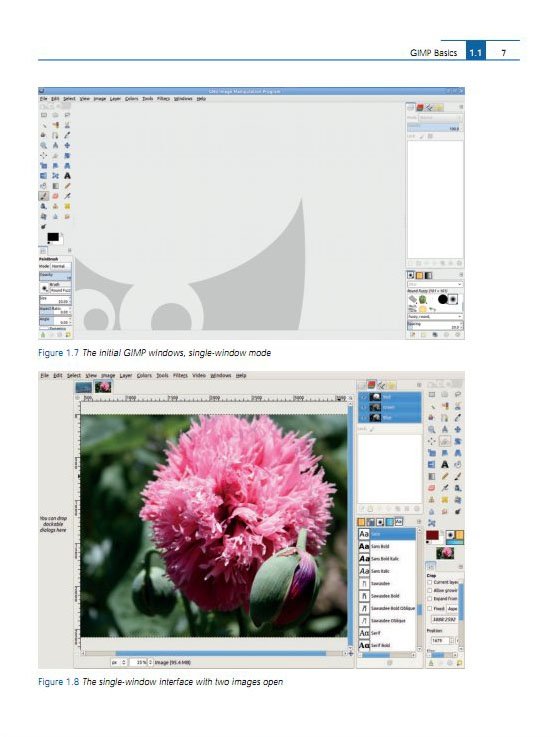Click the active Paintbrush tool in Figure 1.7
This screenshot has height=737, width=557.
44,196
